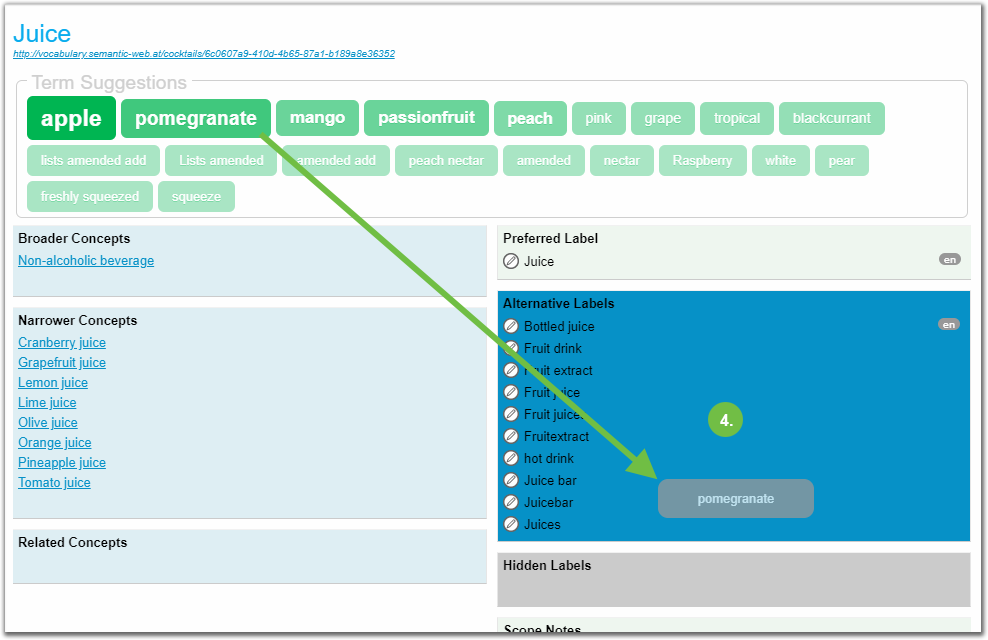988x640 pixels.
Task: Go to the Pineapple juice concept
Action: pyautogui.click(x=62, y=463)
